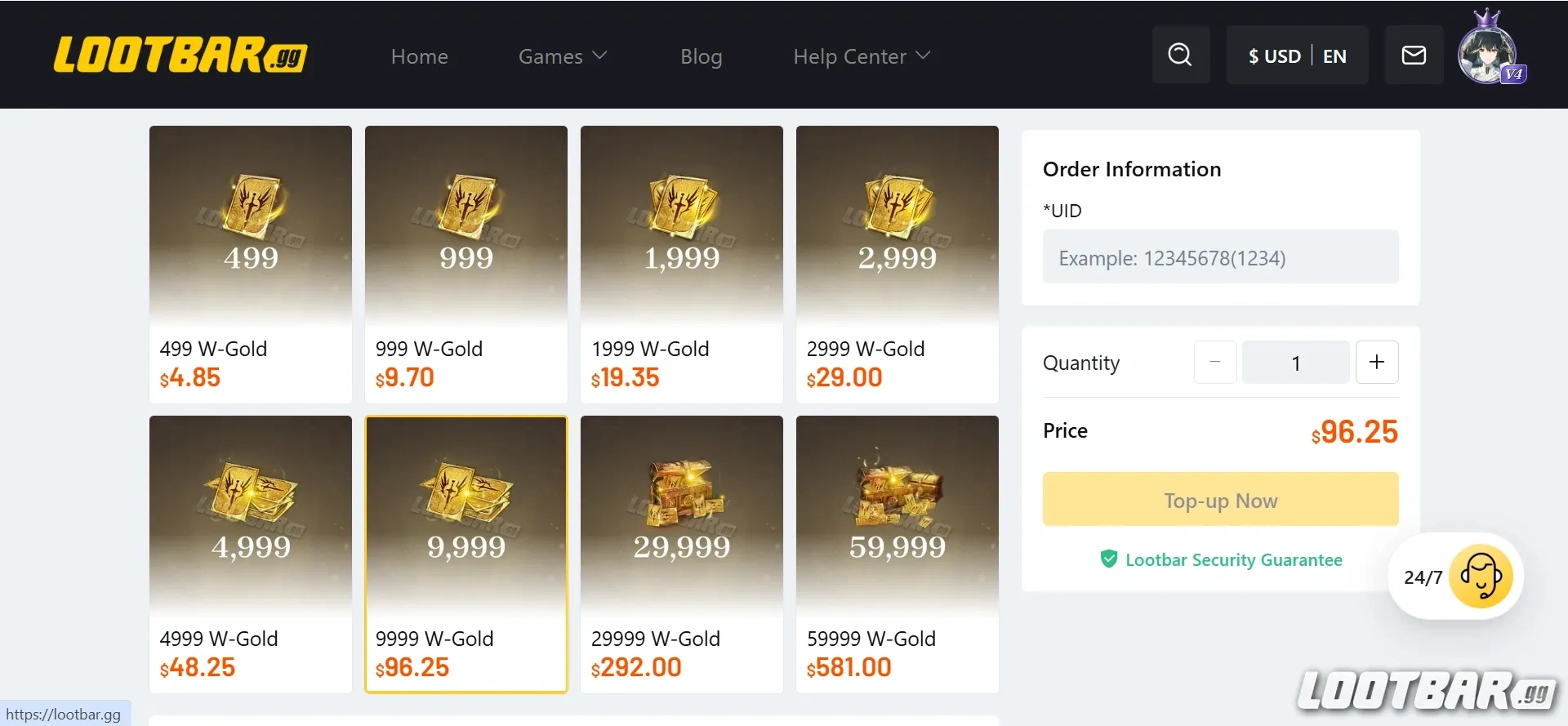This screenshot has width=1568, height=726.
Task: Expand the Games dropdown menu
Action: click(x=562, y=56)
